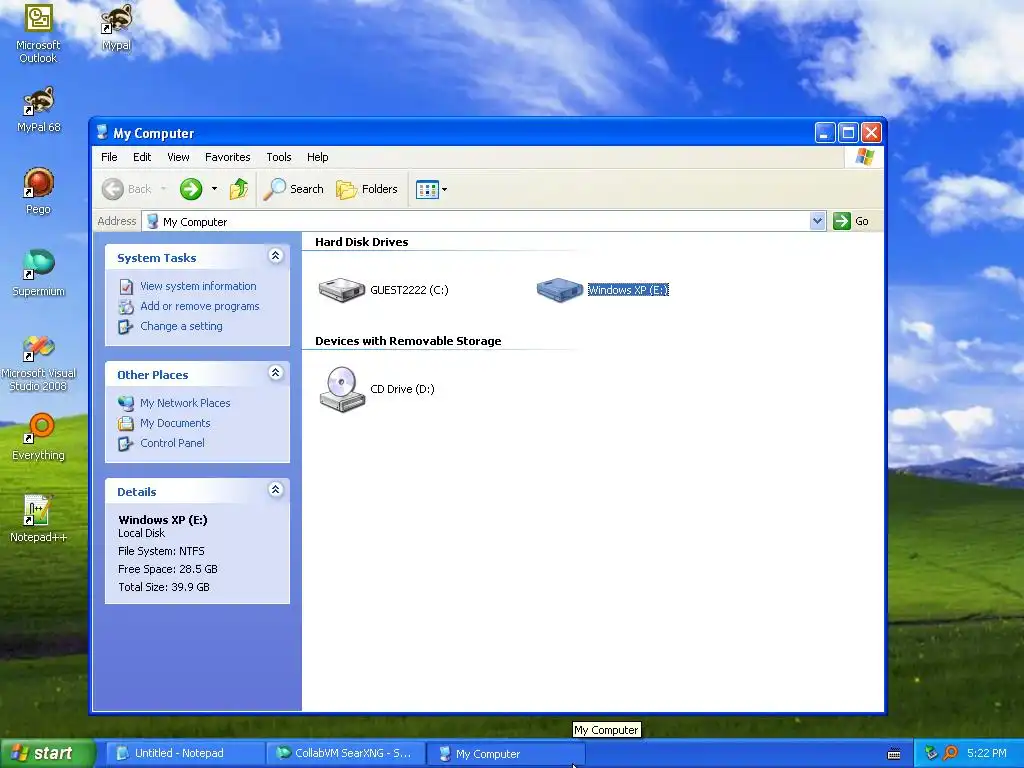The image size is (1024, 768).
Task: Click the orange Everything tray icon
Action: click(x=950, y=754)
